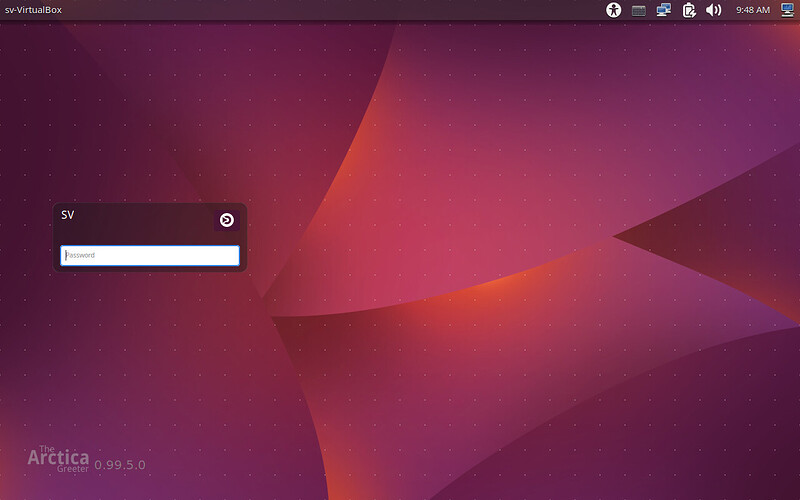This screenshot has height=500, width=800.
Task: Open the on-screen keyboard indicator
Action: (x=638, y=10)
